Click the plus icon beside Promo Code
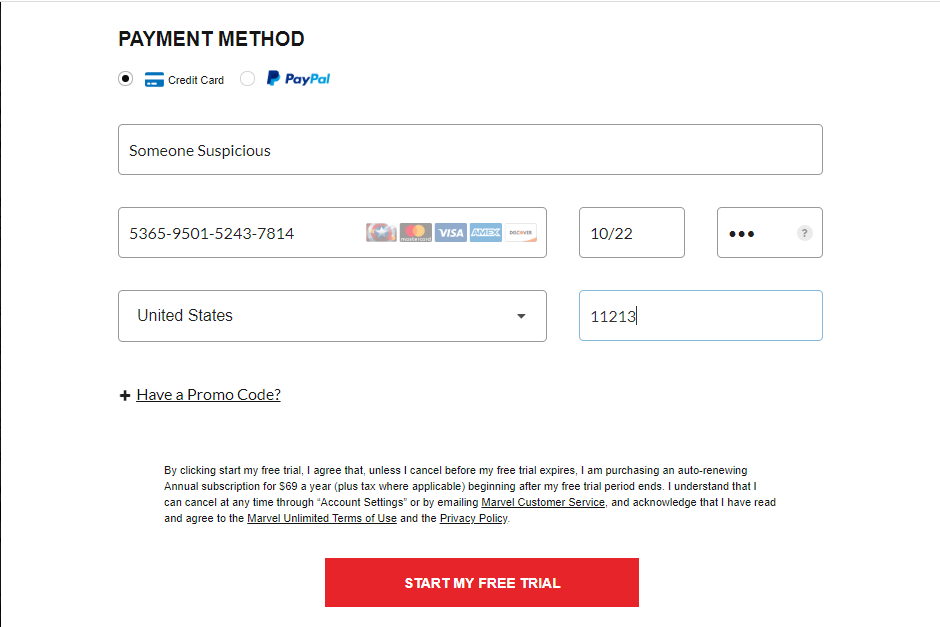940x627 pixels. [x=125, y=396]
